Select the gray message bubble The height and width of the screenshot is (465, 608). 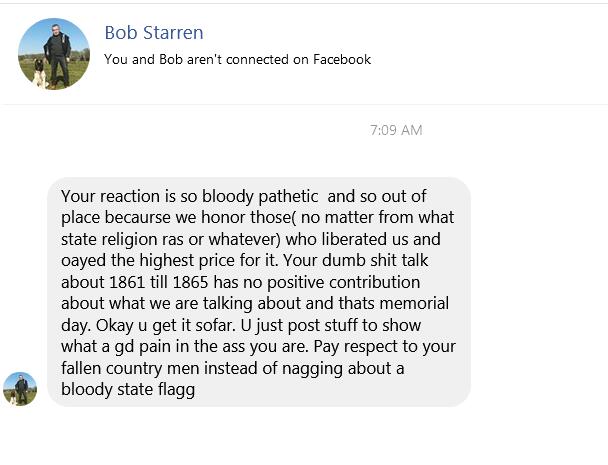[x=259, y=292]
